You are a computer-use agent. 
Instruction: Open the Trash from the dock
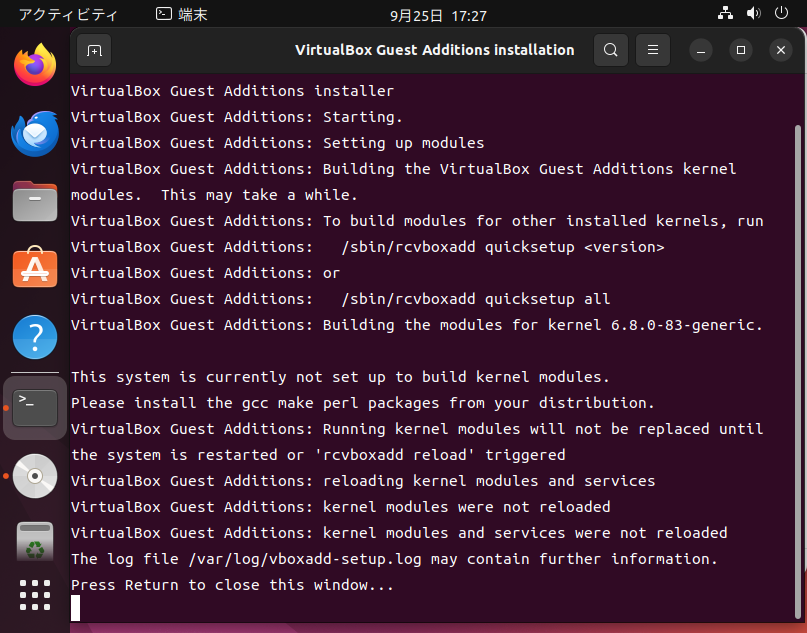coord(35,542)
